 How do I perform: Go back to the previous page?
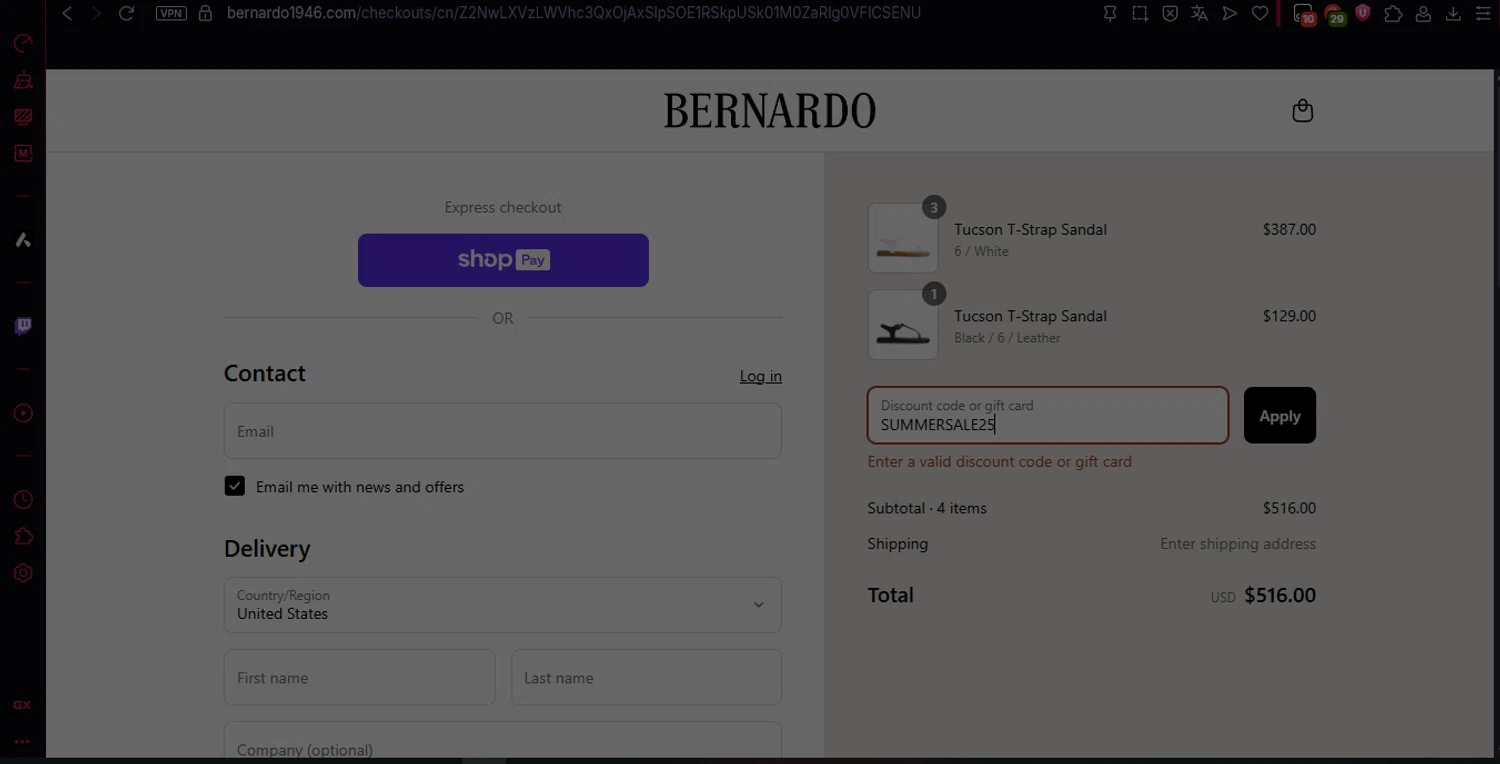(x=67, y=13)
